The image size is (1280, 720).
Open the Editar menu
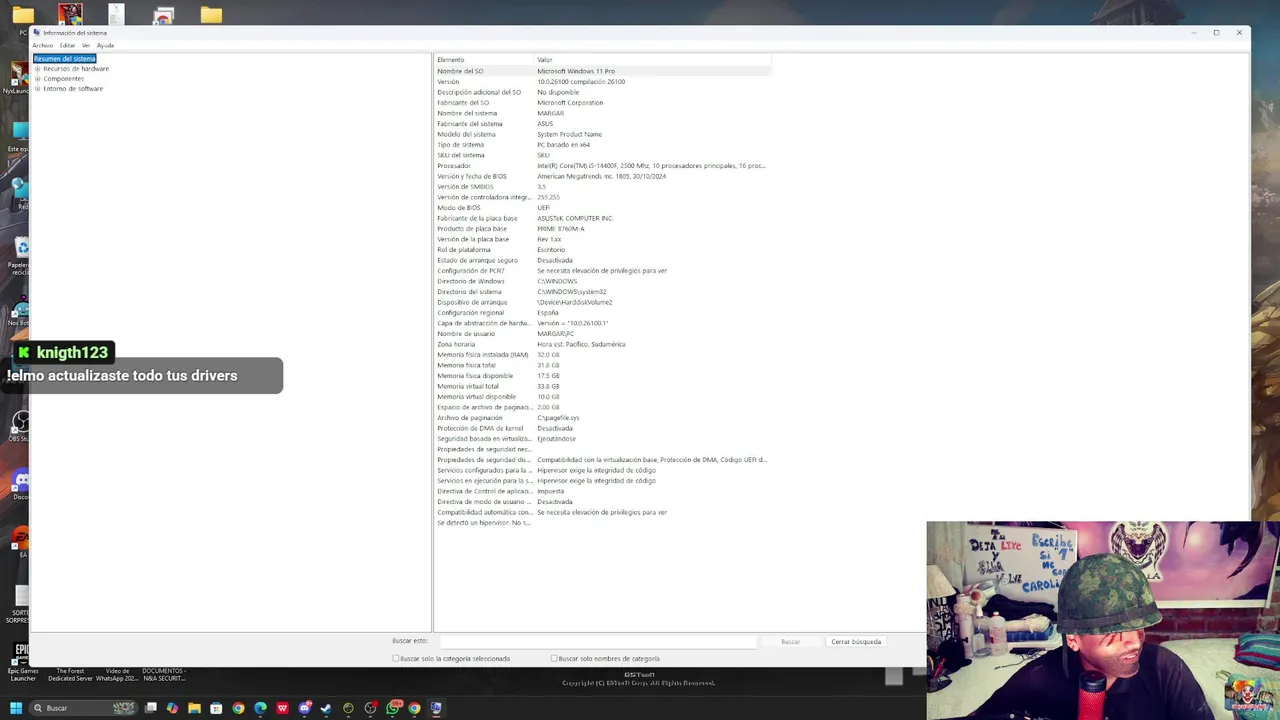click(67, 45)
